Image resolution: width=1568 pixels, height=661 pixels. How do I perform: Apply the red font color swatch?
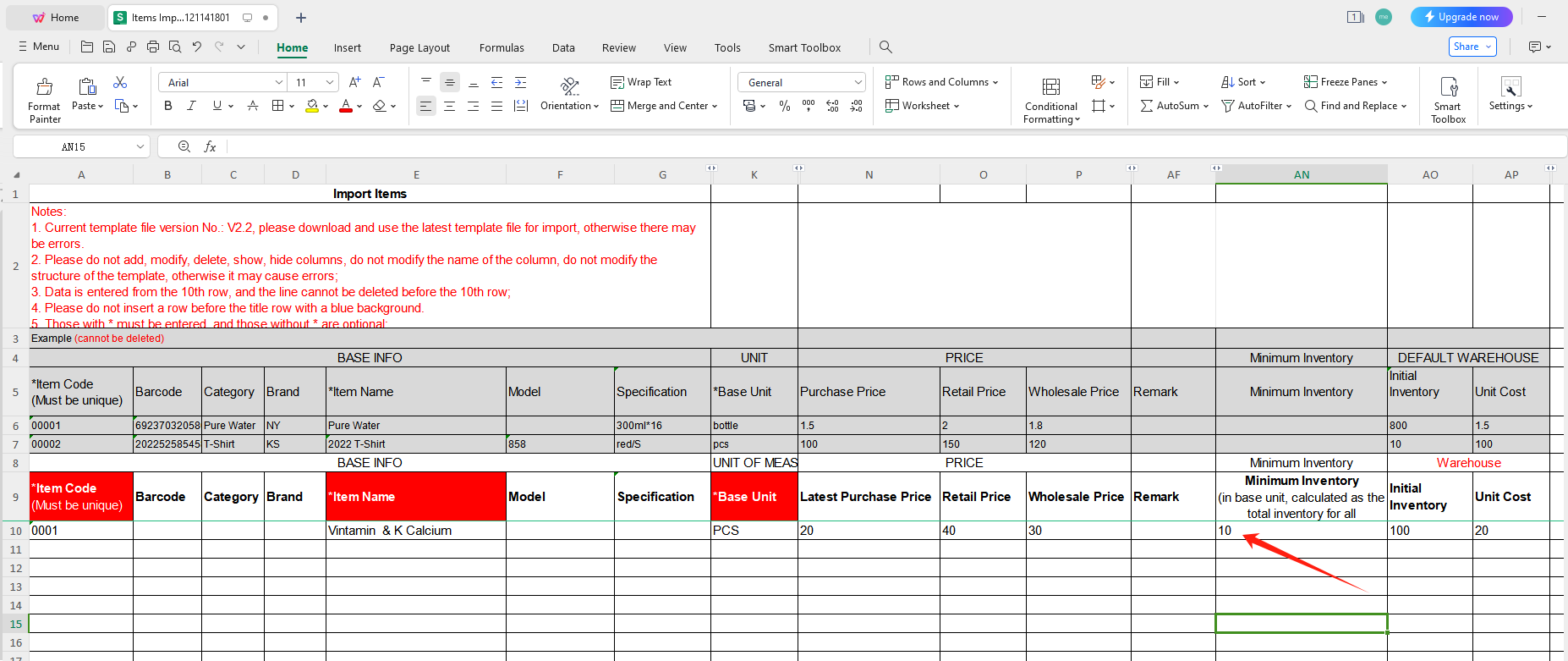(x=346, y=106)
